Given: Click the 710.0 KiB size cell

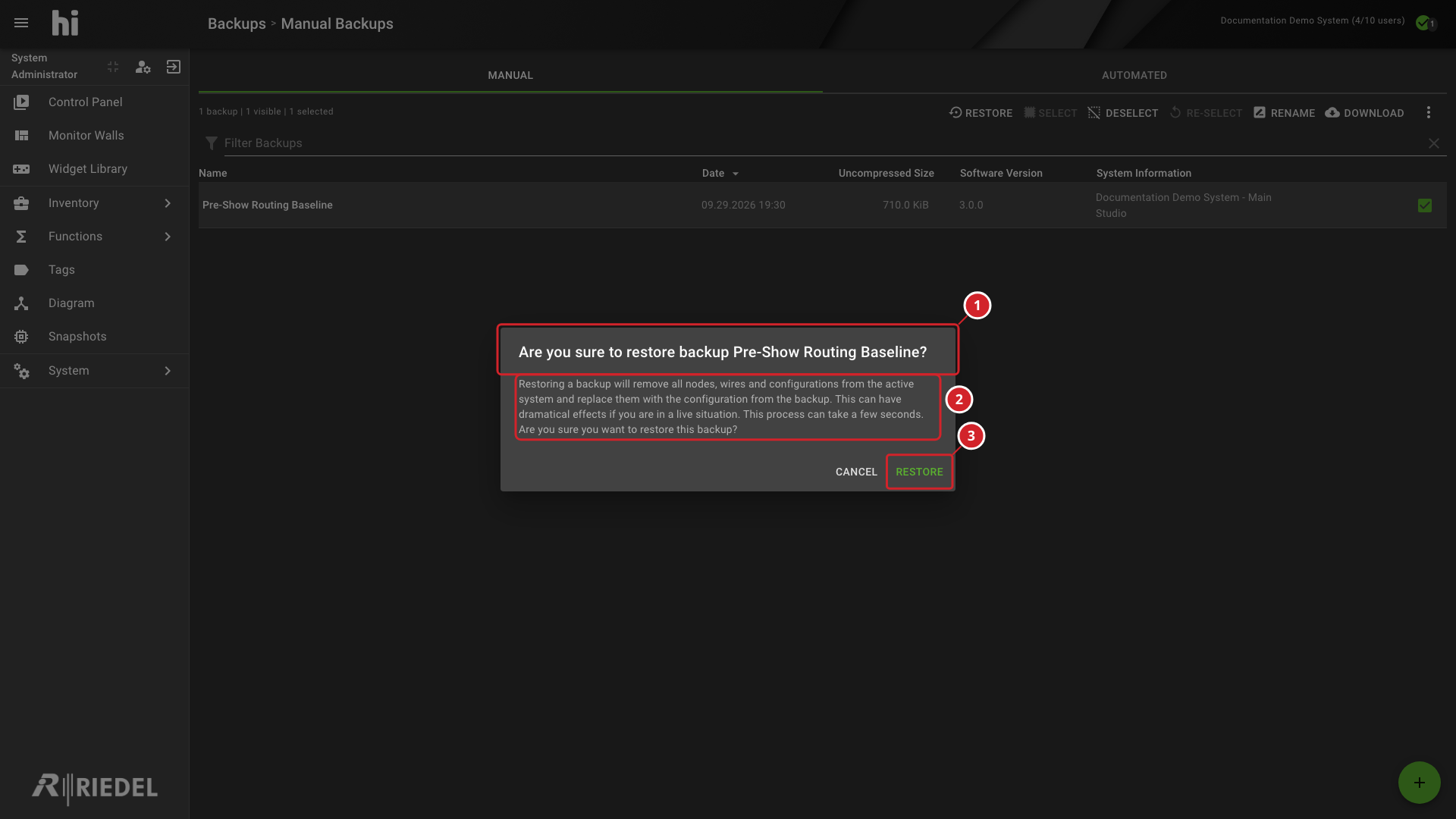Looking at the screenshot, I should tap(905, 205).
